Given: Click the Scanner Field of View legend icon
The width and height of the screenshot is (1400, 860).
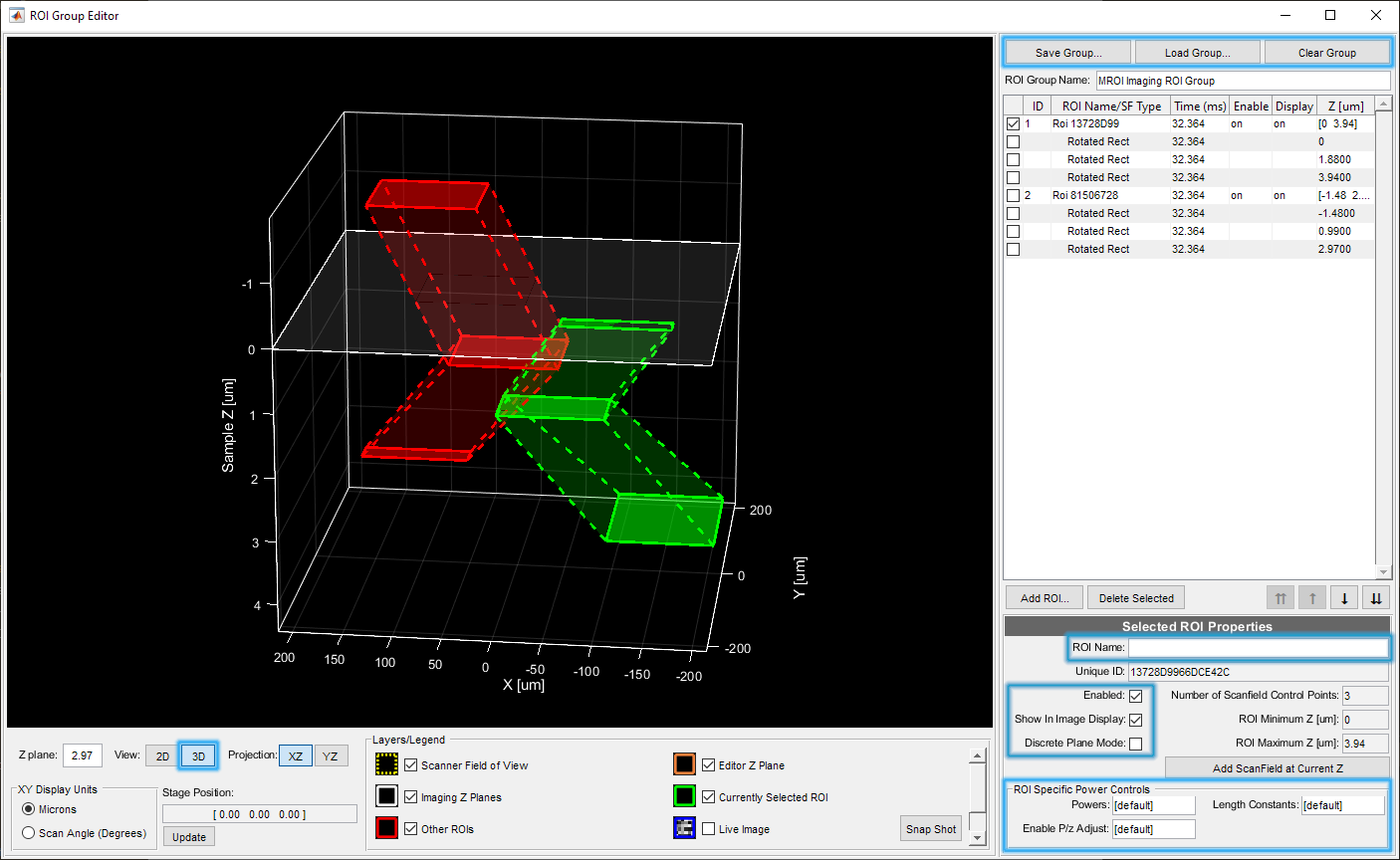Looking at the screenshot, I should coord(387,764).
